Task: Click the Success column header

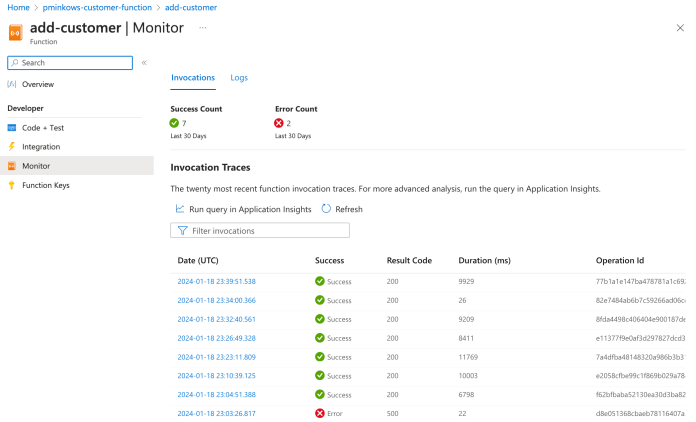Action: pyautogui.click(x=329, y=260)
